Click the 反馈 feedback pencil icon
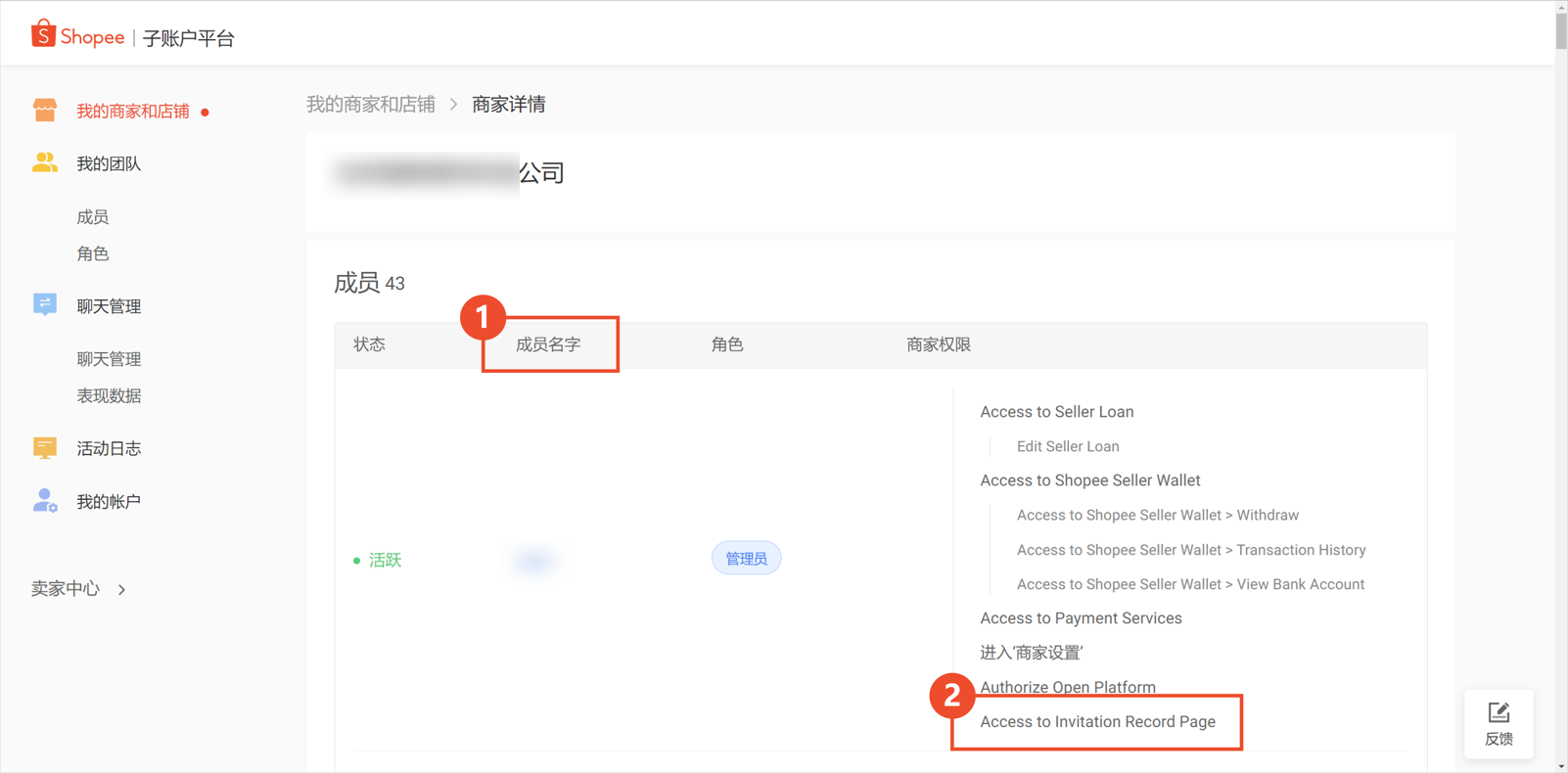The height and width of the screenshot is (773, 1568). (1499, 712)
